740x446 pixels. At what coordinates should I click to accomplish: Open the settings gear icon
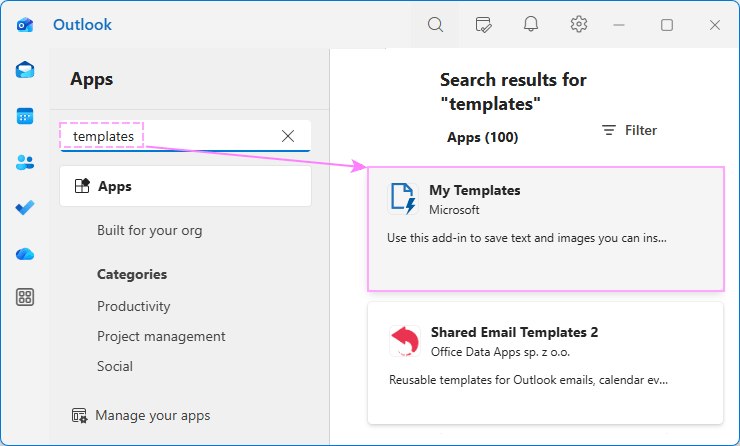click(x=579, y=24)
